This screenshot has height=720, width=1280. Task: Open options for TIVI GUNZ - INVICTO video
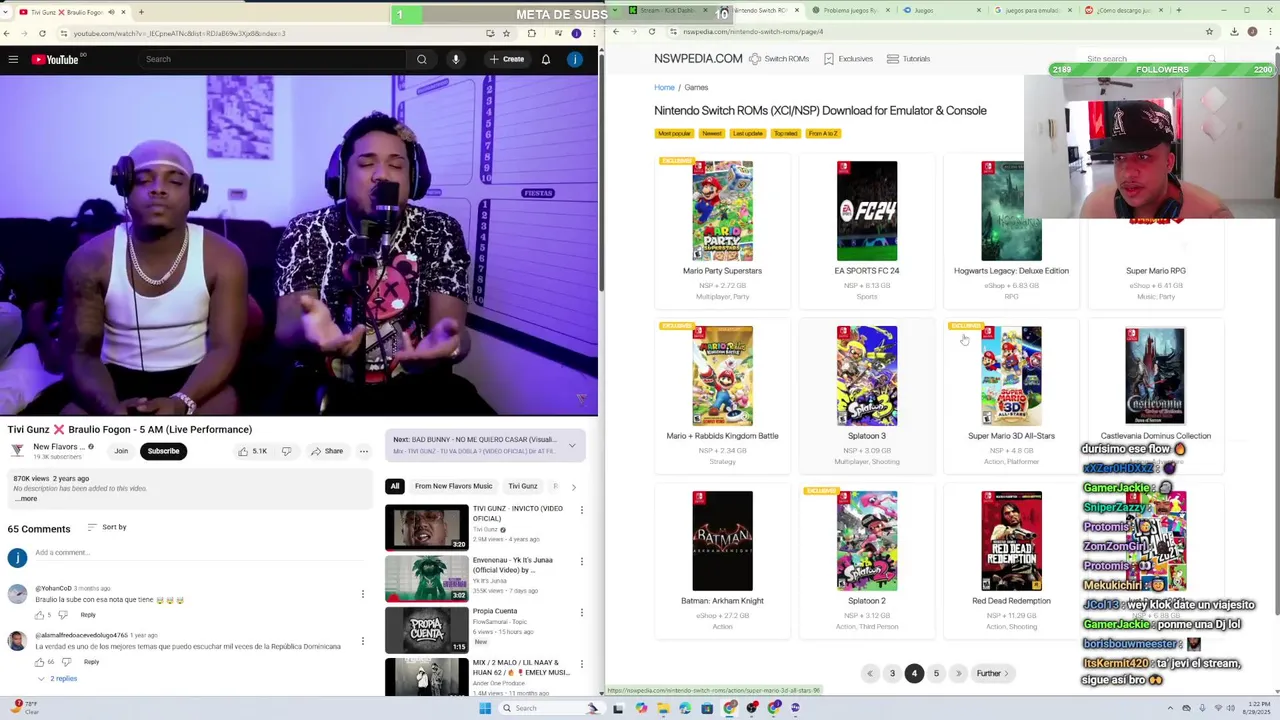(x=581, y=510)
